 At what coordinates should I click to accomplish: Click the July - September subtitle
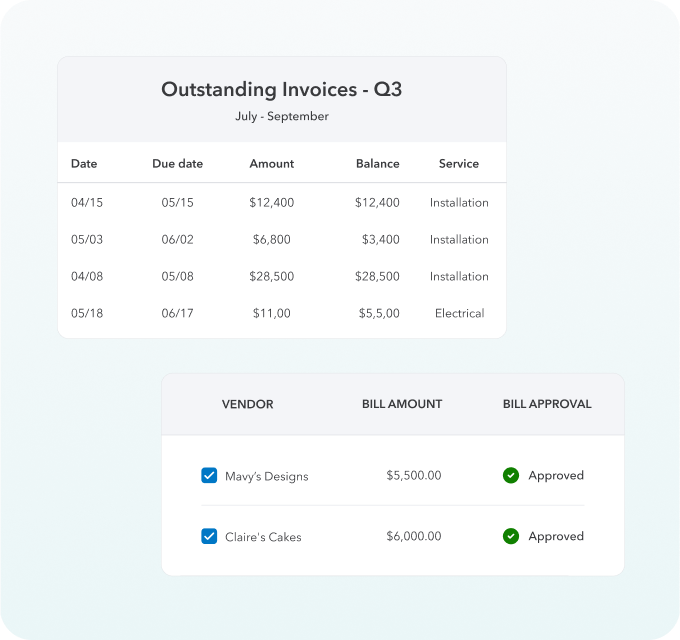[282, 116]
